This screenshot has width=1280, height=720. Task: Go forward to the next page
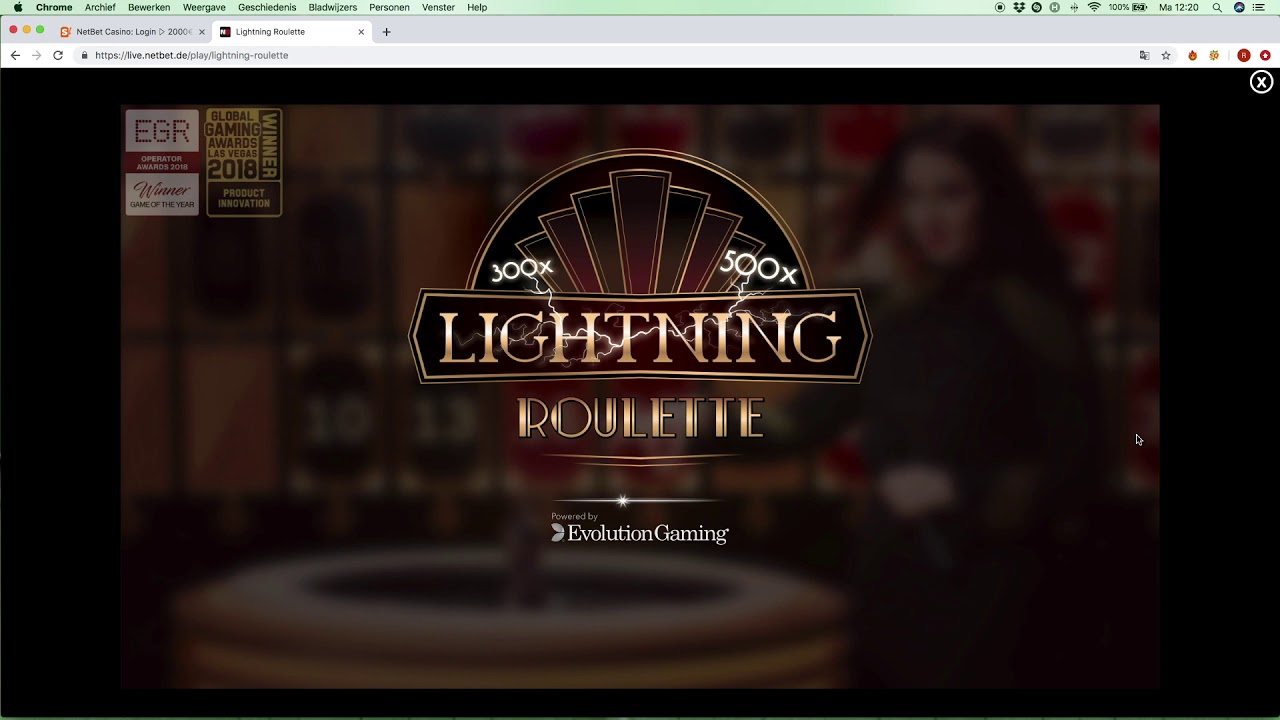pos(36,55)
